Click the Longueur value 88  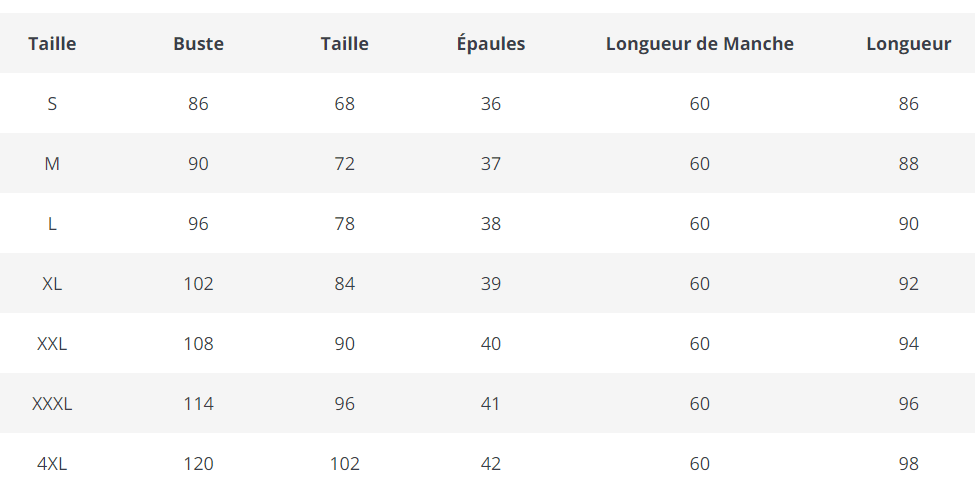click(x=908, y=163)
